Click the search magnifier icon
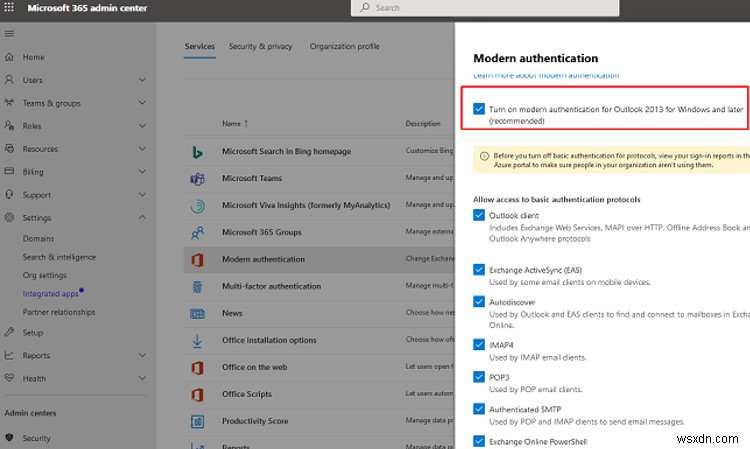Image resolution: width=750 pixels, height=449 pixels. point(365,7)
